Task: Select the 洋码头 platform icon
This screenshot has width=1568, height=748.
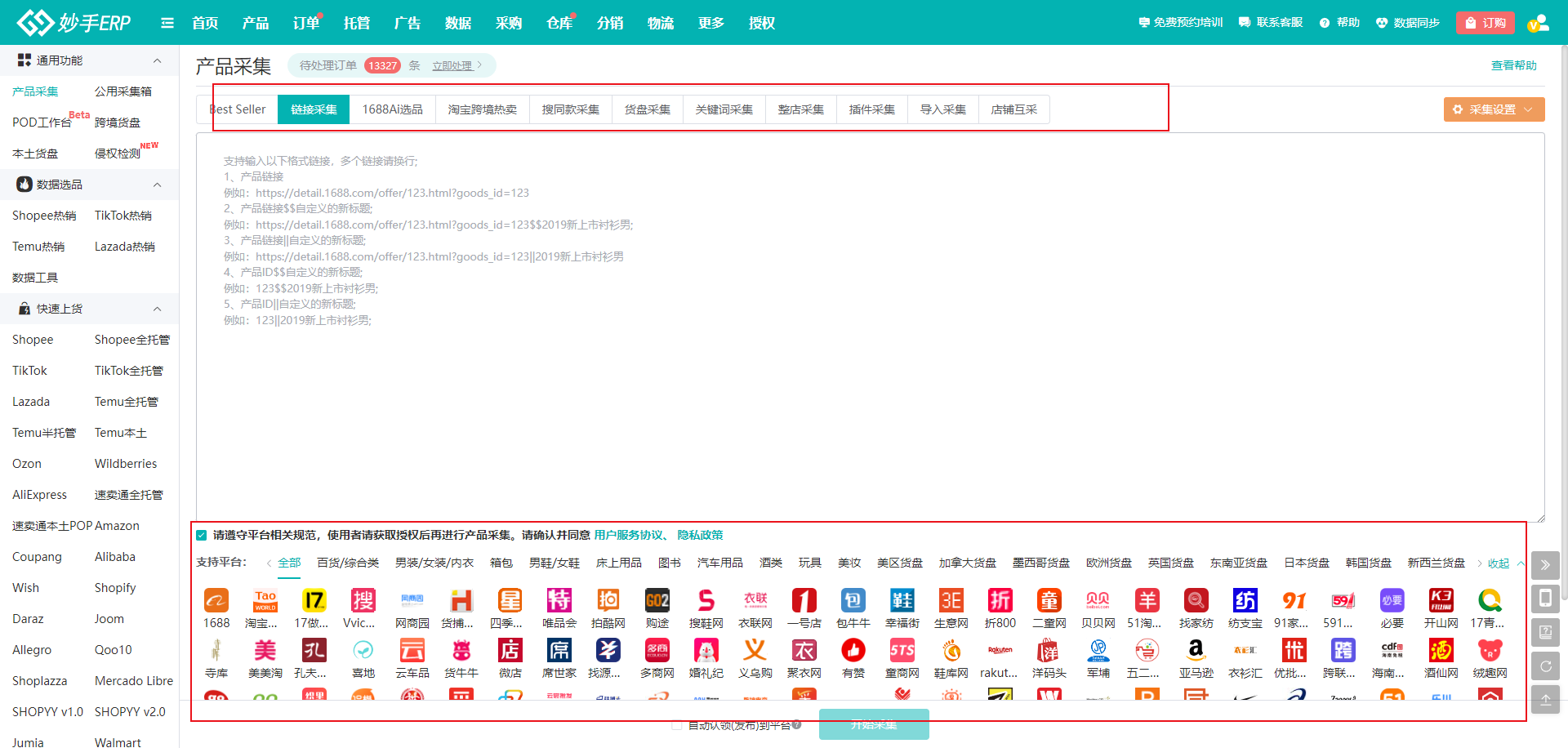Action: click(x=1049, y=651)
